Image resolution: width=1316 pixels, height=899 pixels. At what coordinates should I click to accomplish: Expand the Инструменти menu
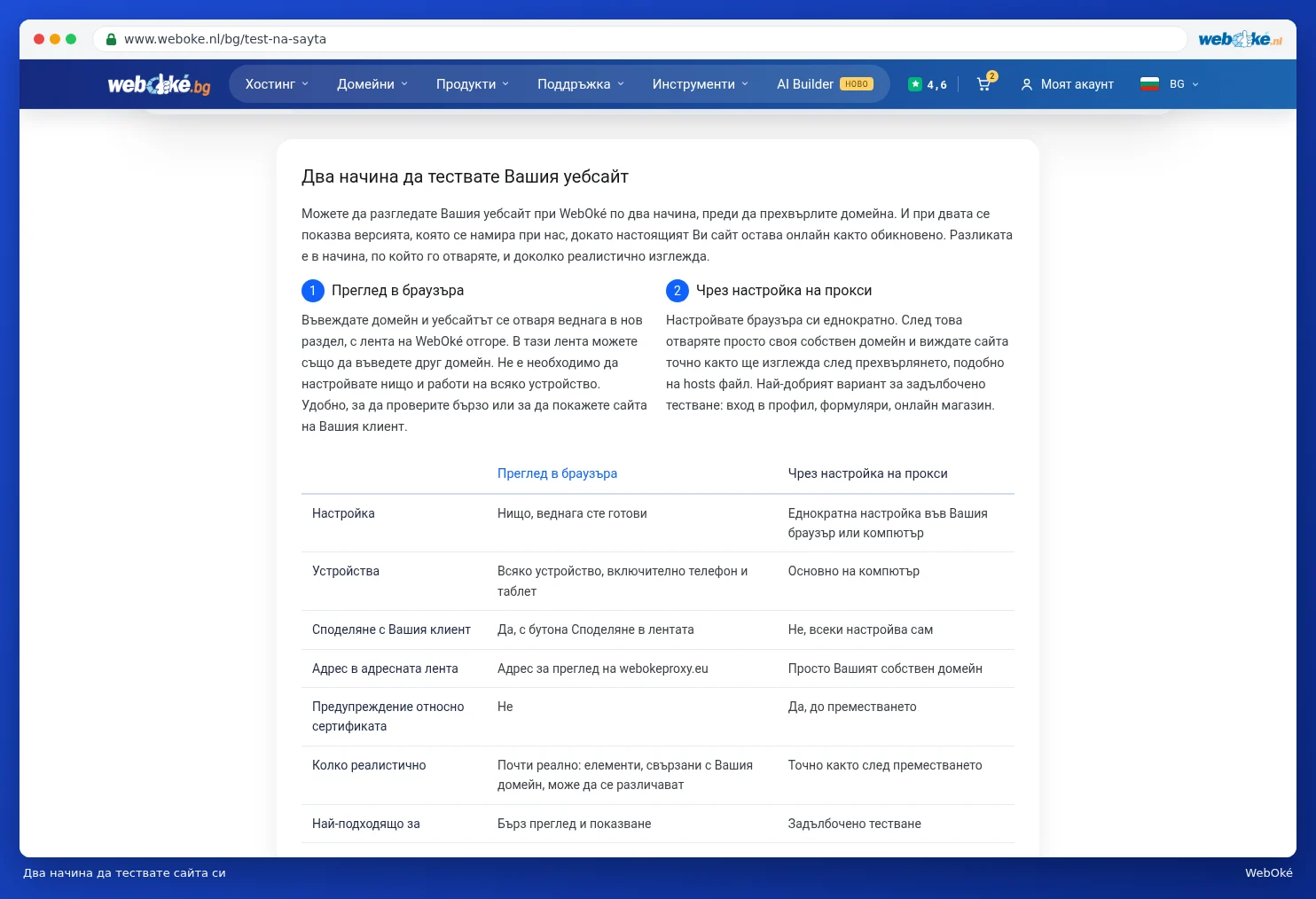[x=701, y=84]
